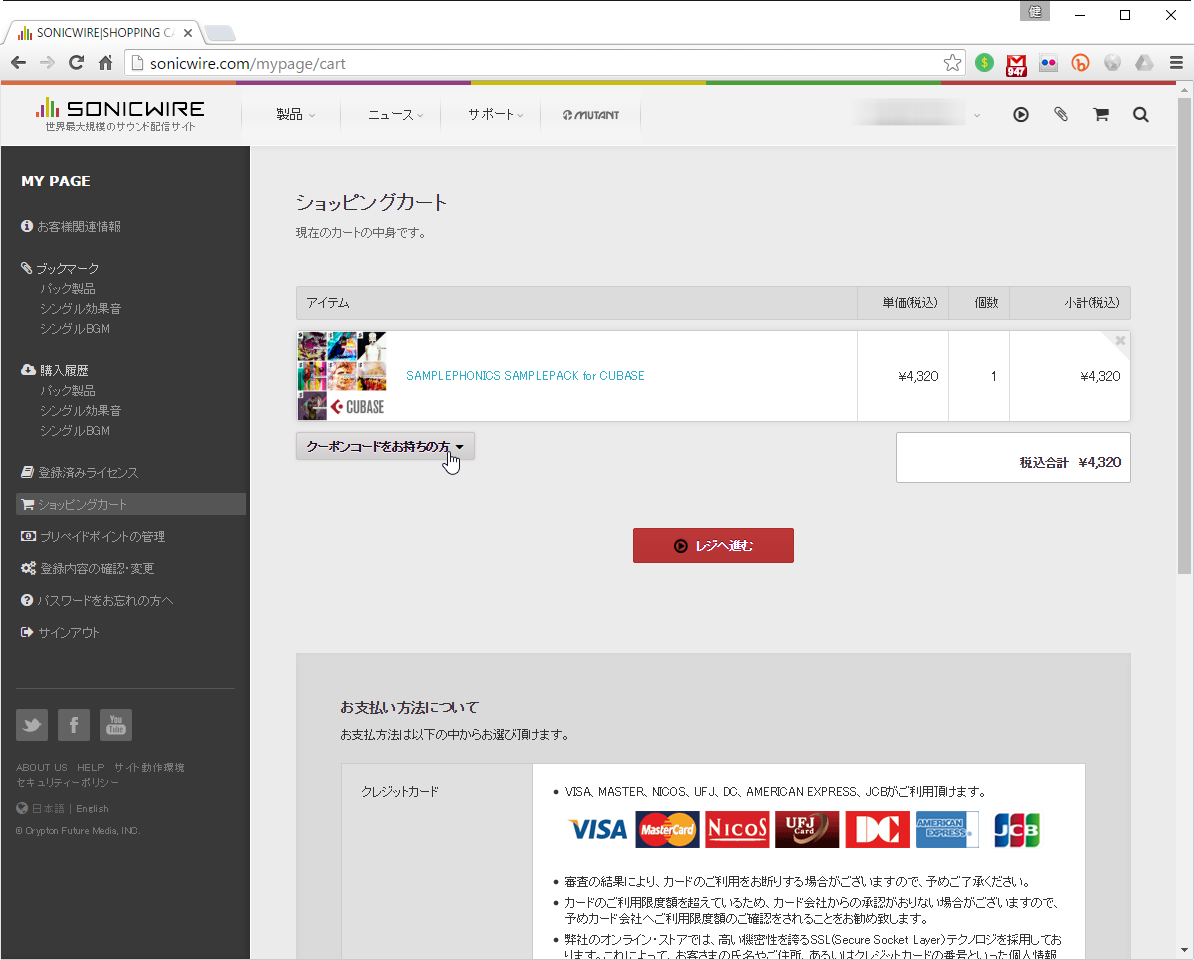Open ブックマーク in sidebar
This screenshot has height=960, width=1194.
[60, 268]
